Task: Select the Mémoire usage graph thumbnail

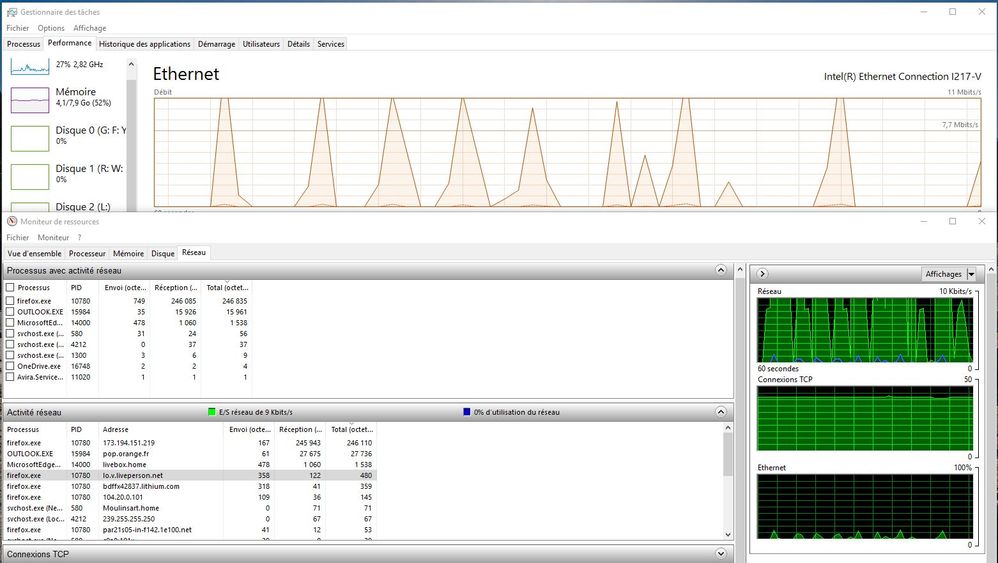Action: point(30,99)
